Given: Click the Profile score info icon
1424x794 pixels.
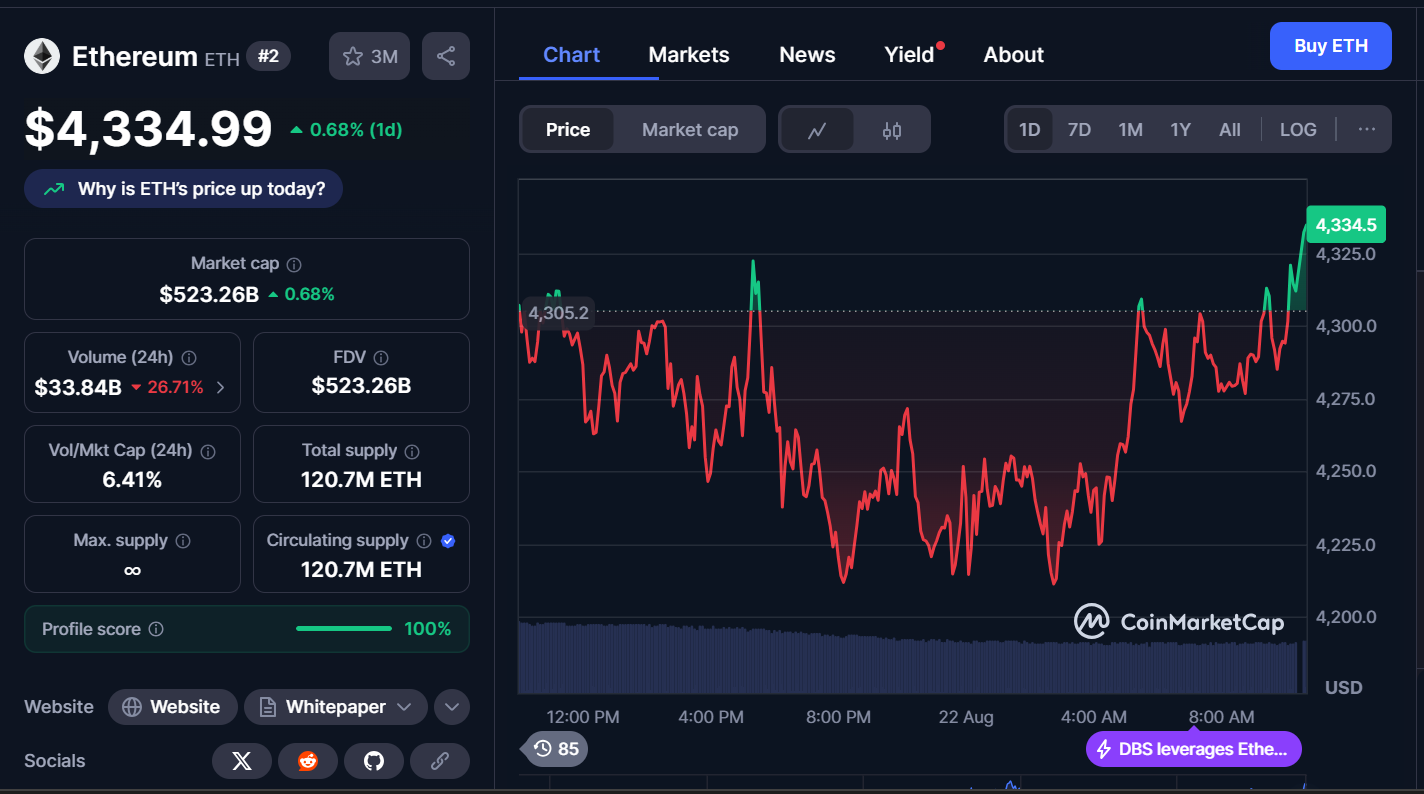Looking at the screenshot, I should point(156,629).
